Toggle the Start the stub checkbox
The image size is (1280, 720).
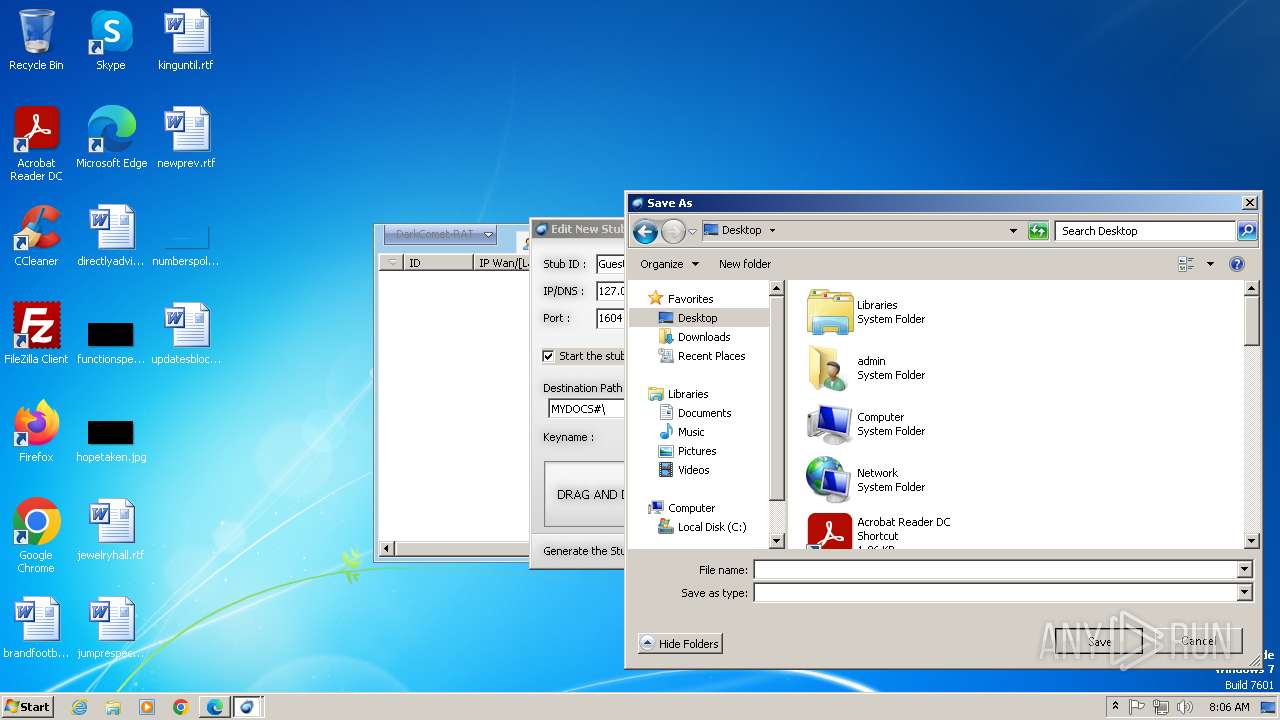tap(548, 356)
